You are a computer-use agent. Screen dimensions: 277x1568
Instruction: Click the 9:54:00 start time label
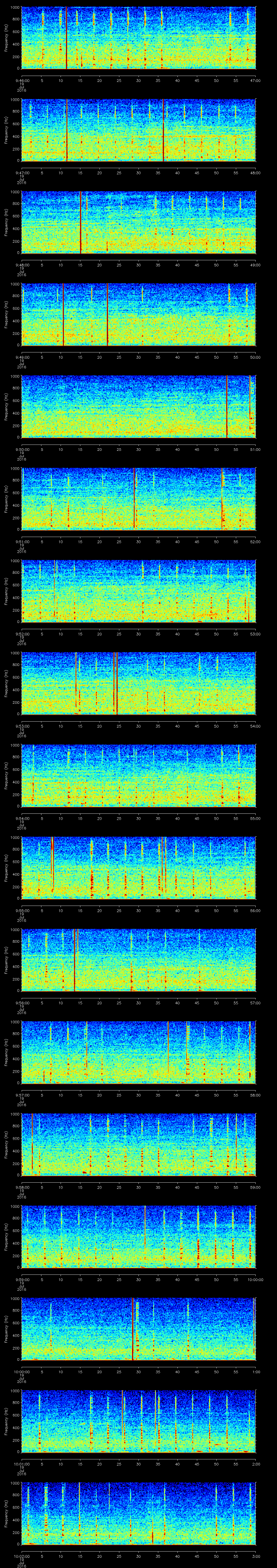22,818
